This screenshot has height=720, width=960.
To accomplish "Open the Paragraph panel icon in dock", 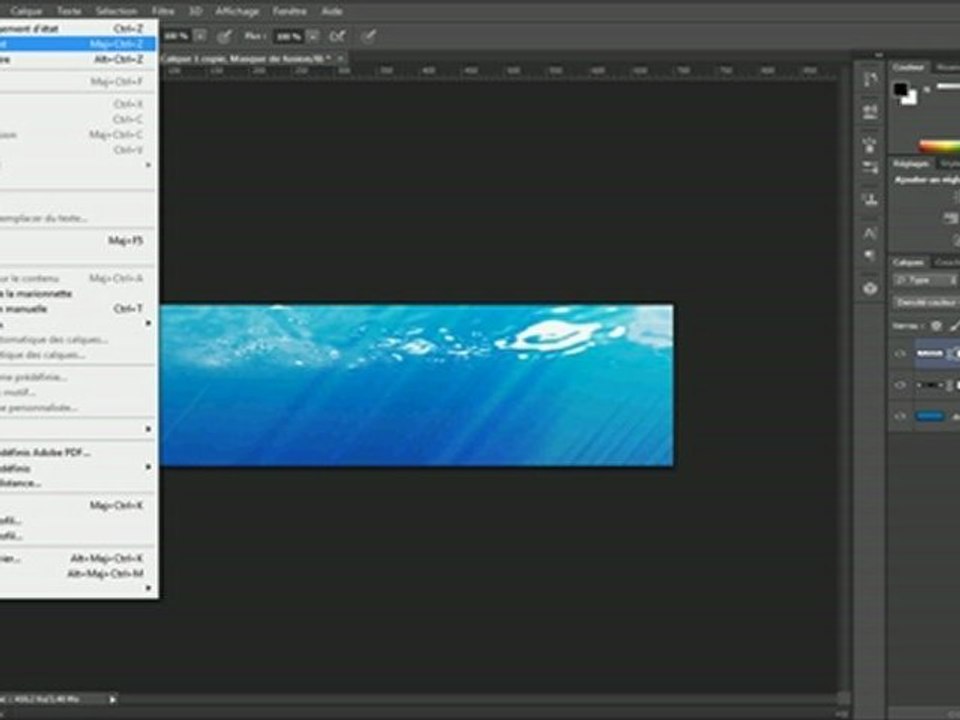I will coord(870,254).
